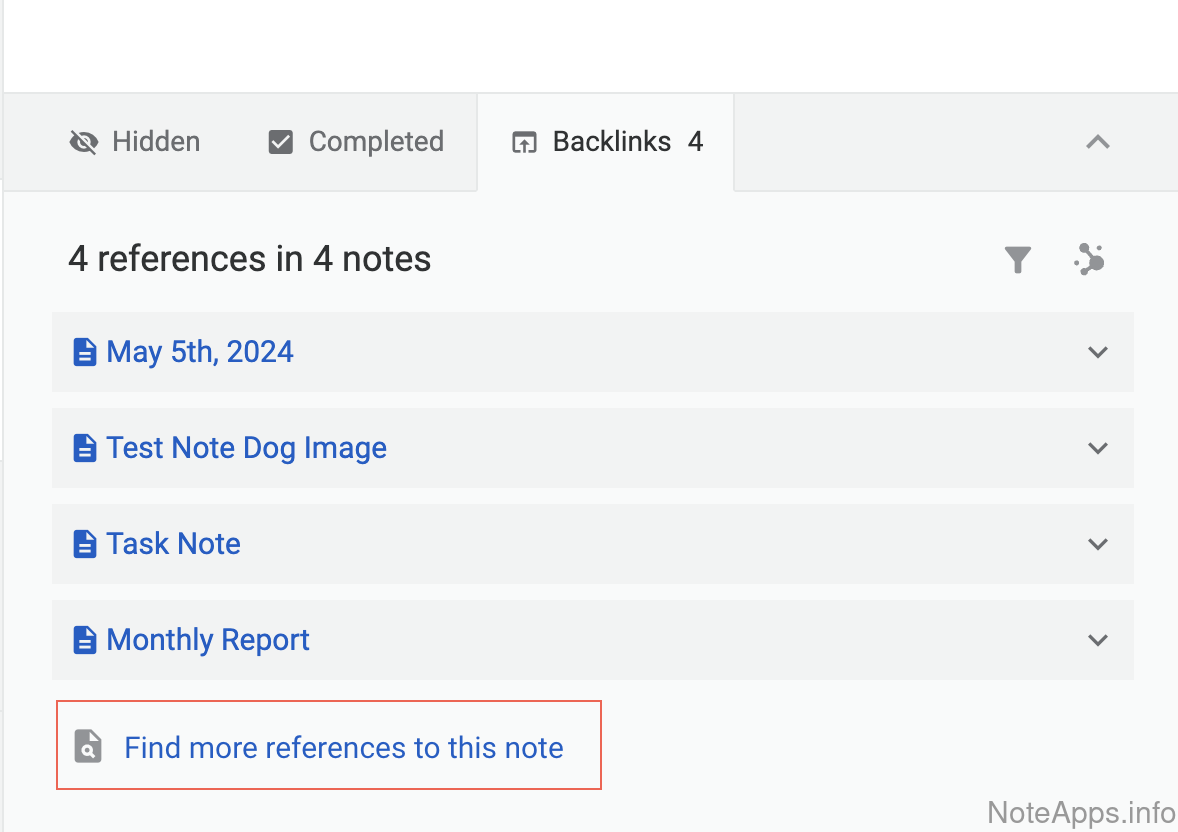Viewport: 1178px width, 832px height.
Task: Expand the Test Note Dog Image row chevron
Action: point(1098,448)
